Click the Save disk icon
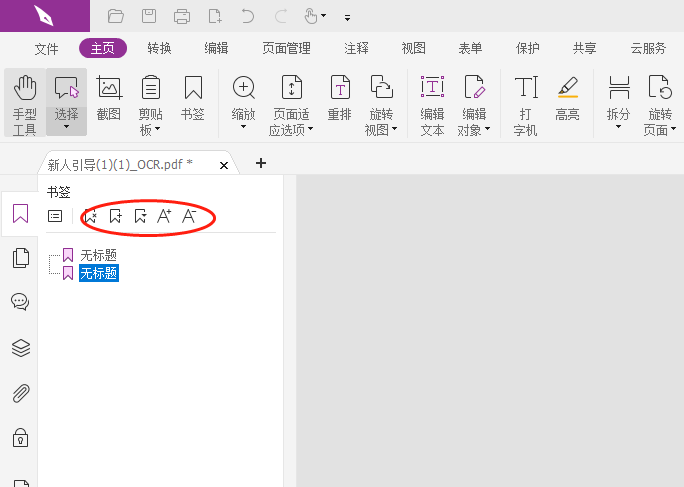 point(149,16)
